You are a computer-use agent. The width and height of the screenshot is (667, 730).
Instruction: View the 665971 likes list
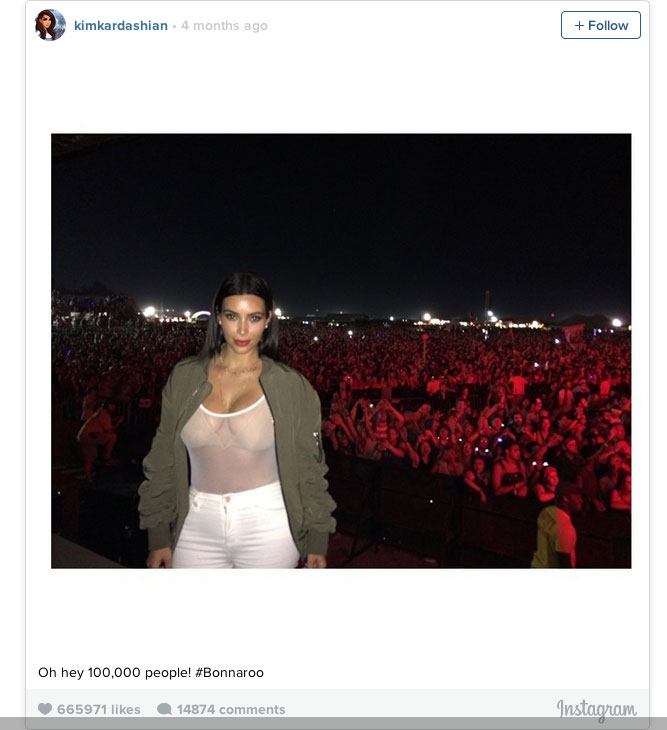[x=99, y=710]
